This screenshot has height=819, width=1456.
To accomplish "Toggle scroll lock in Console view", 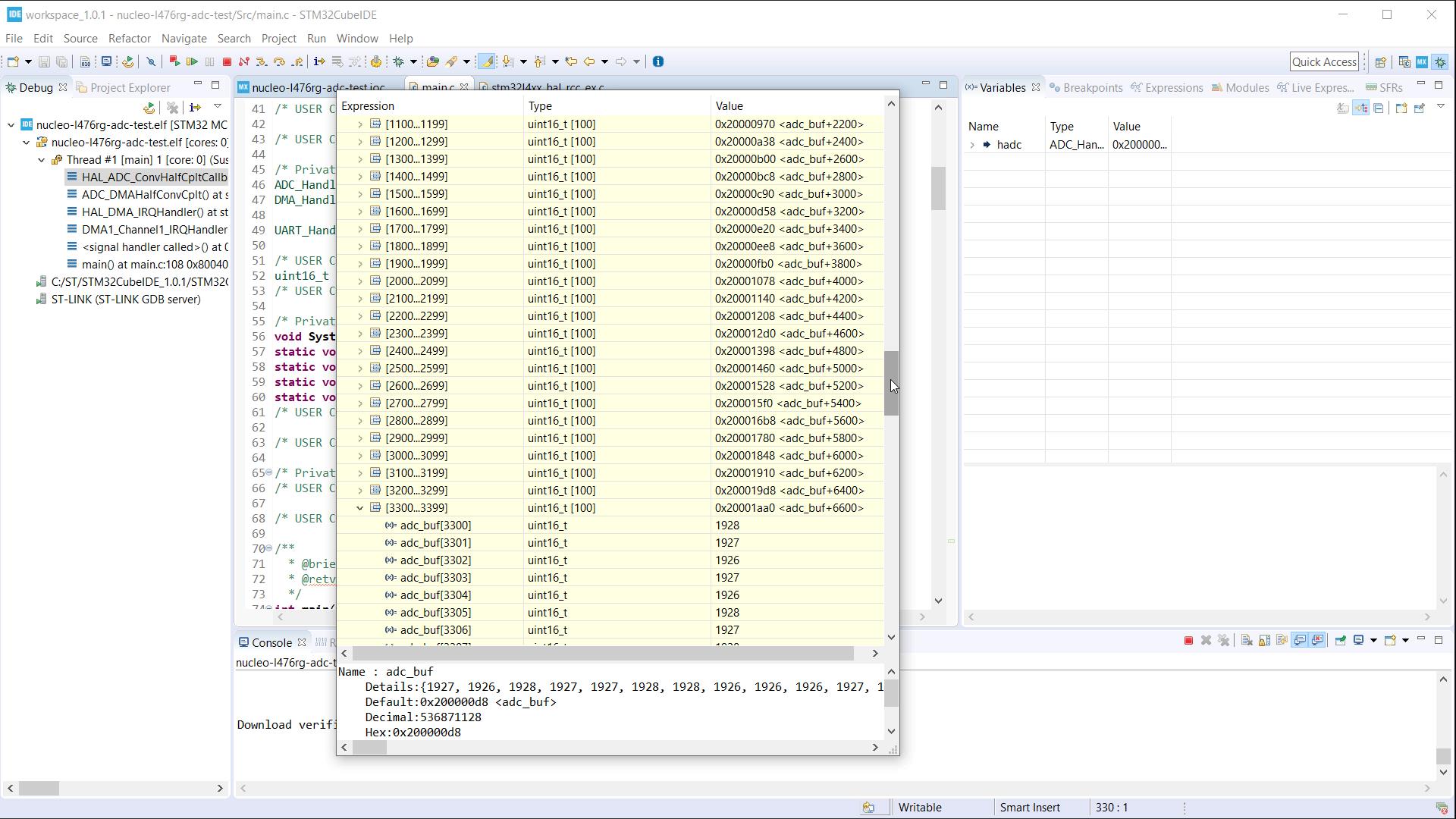I will [x=1263, y=640].
